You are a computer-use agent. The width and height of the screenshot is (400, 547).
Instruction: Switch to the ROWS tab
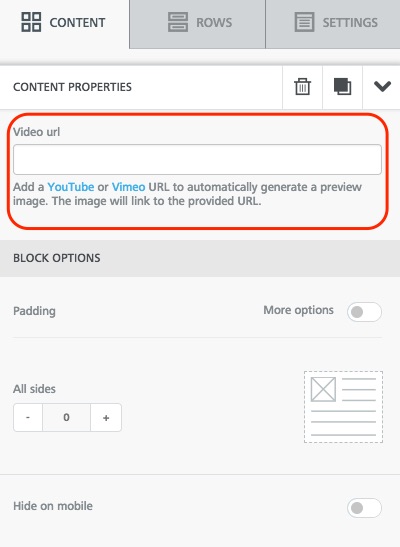point(197,24)
